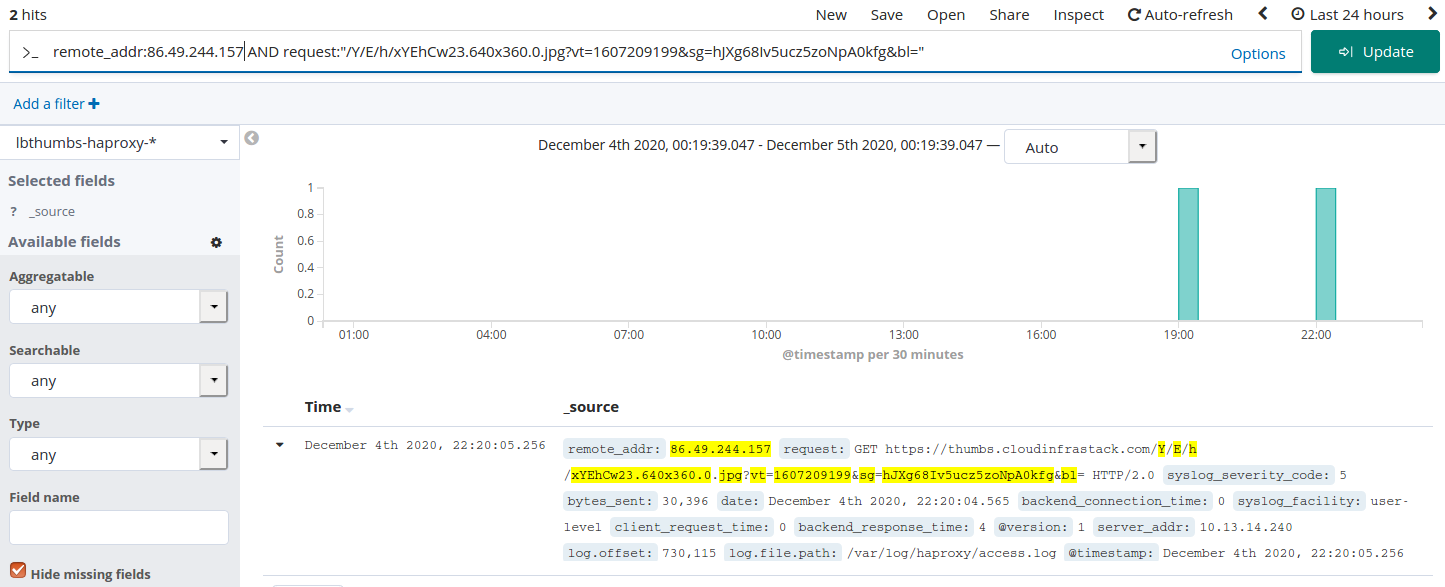Open the Available fields settings gear
Screen dimensions: 1445x587
tap(216, 242)
